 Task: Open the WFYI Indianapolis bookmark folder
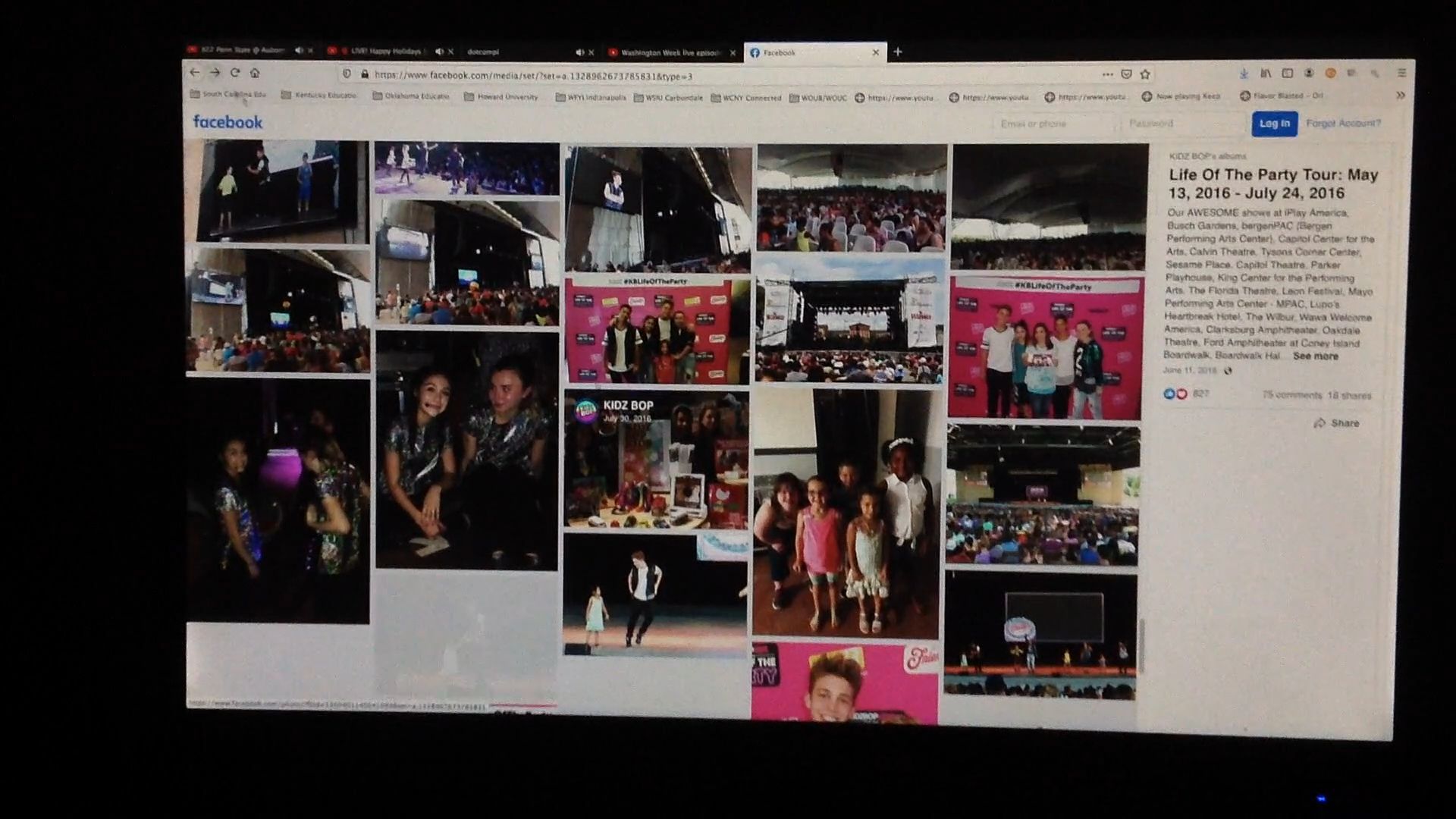pyautogui.click(x=591, y=98)
